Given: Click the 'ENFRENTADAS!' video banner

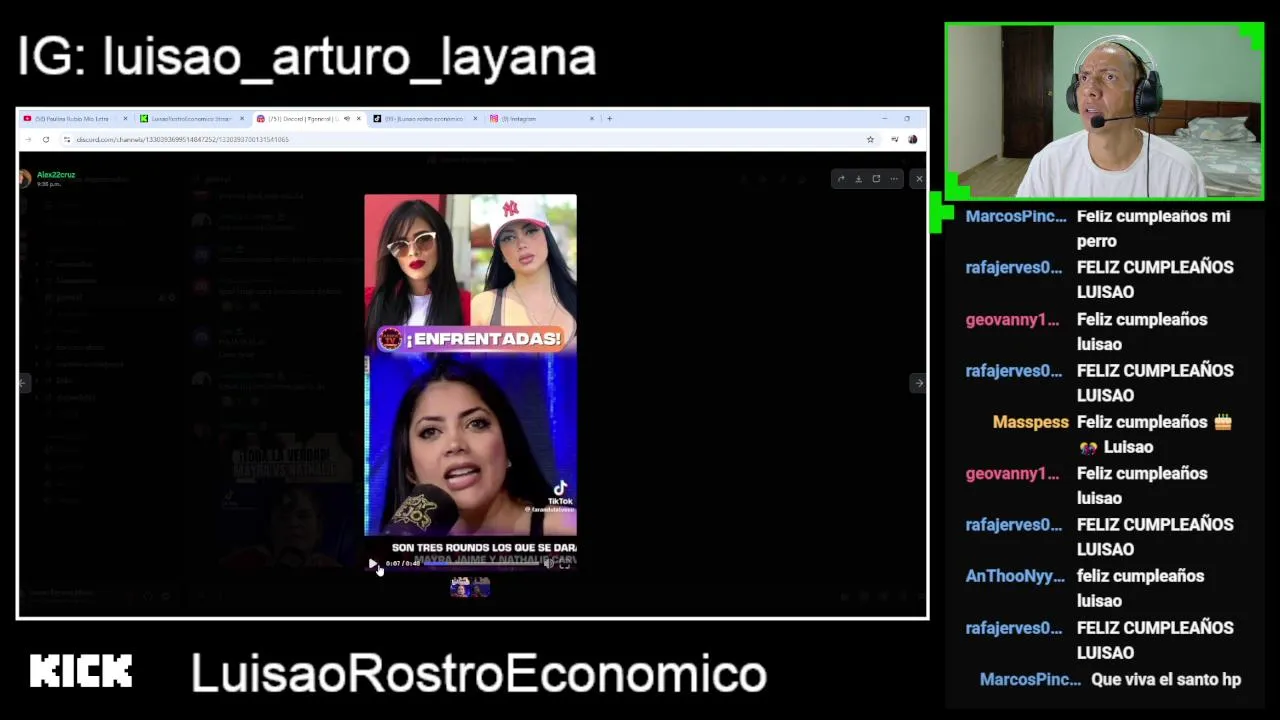Looking at the screenshot, I should (471, 339).
